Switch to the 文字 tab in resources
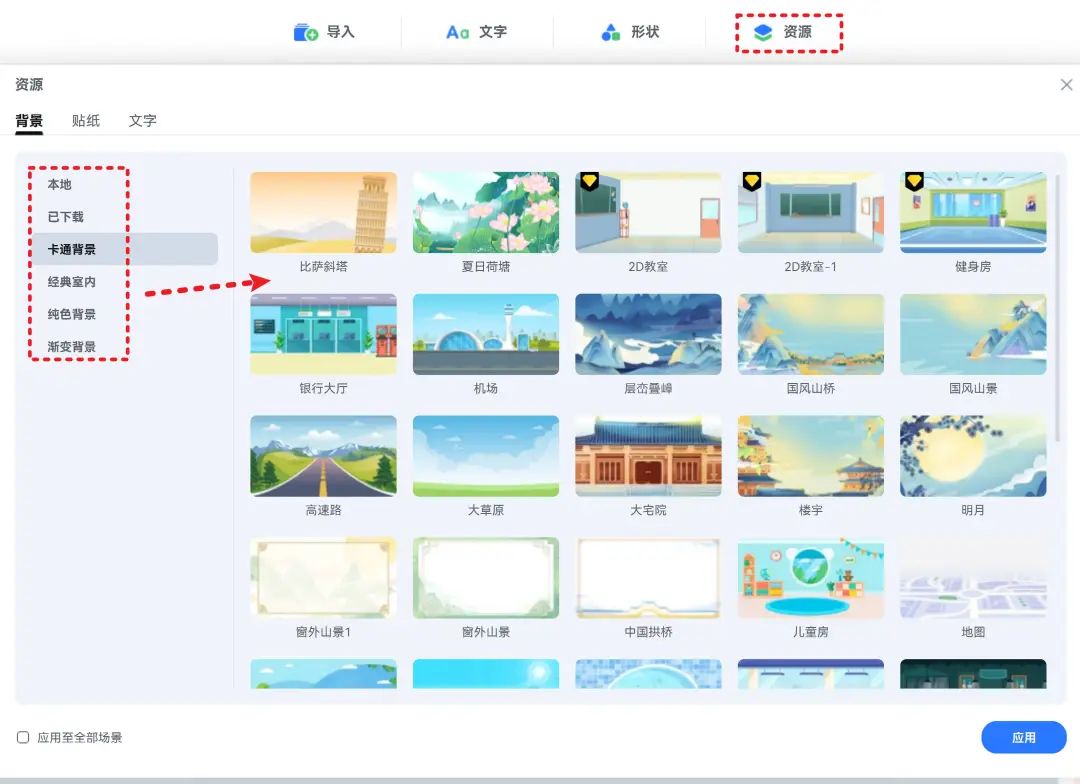The height and width of the screenshot is (784, 1080). click(143, 121)
